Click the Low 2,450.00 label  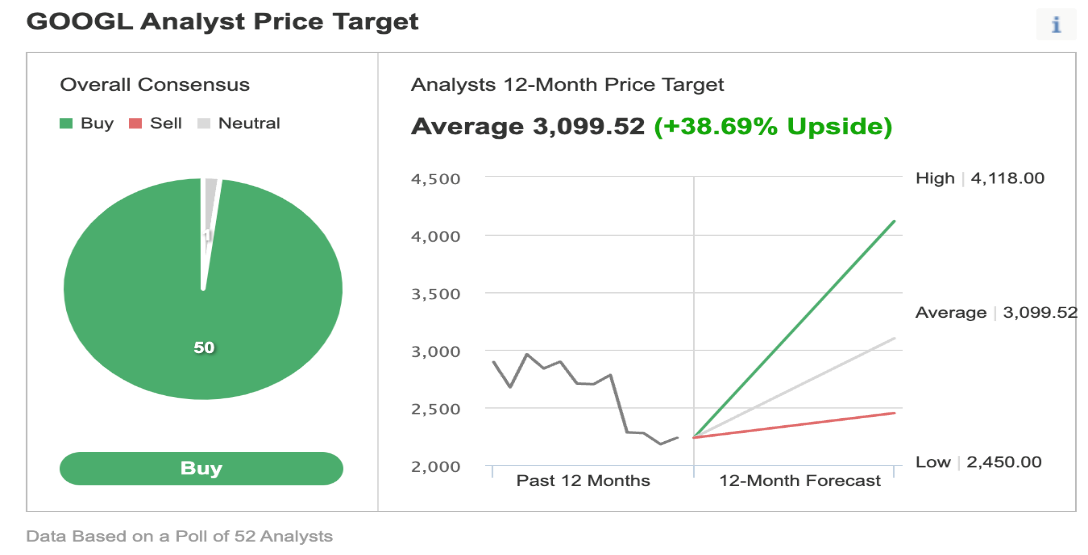[978, 462]
